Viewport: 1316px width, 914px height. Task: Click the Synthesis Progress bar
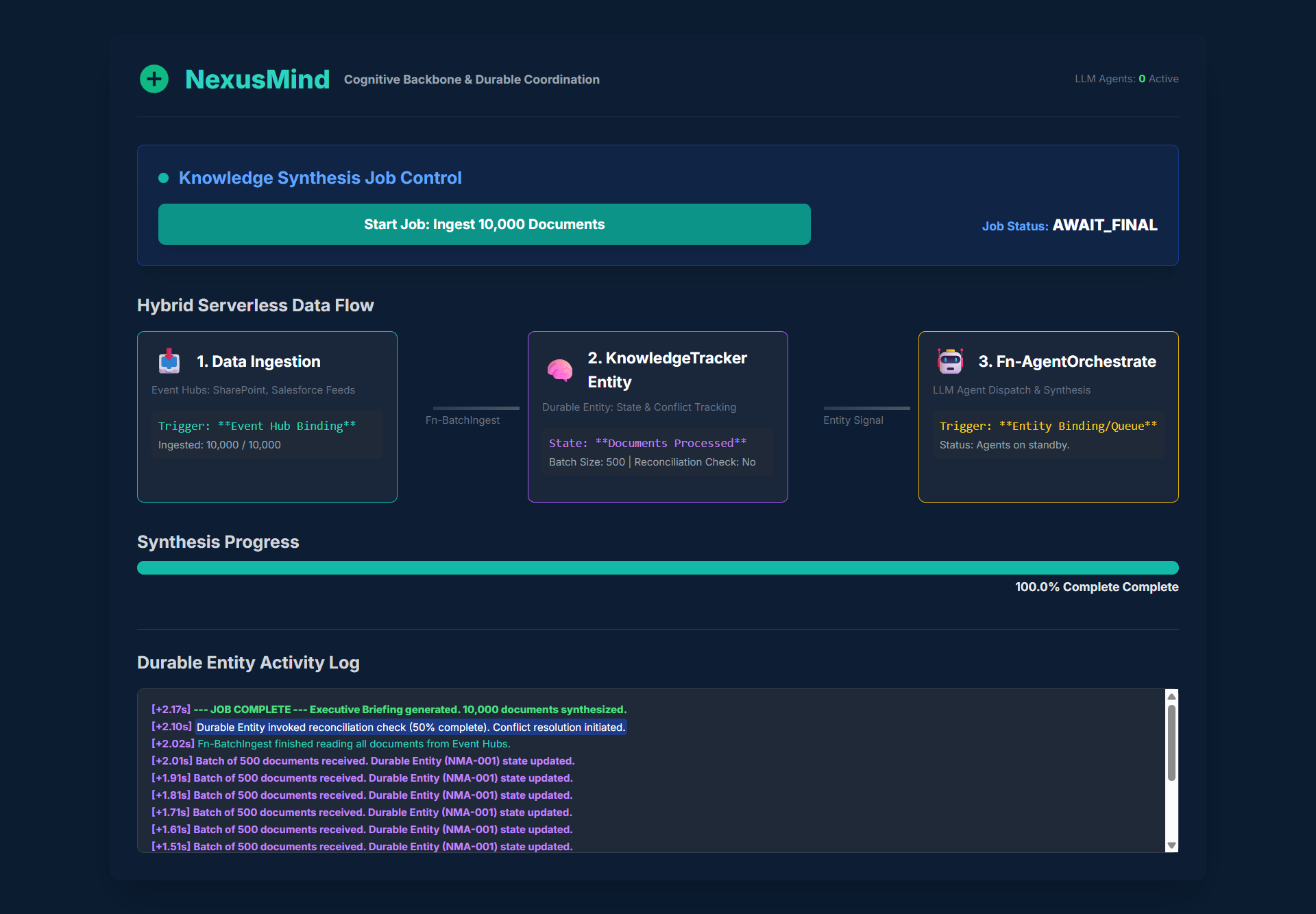657,568
